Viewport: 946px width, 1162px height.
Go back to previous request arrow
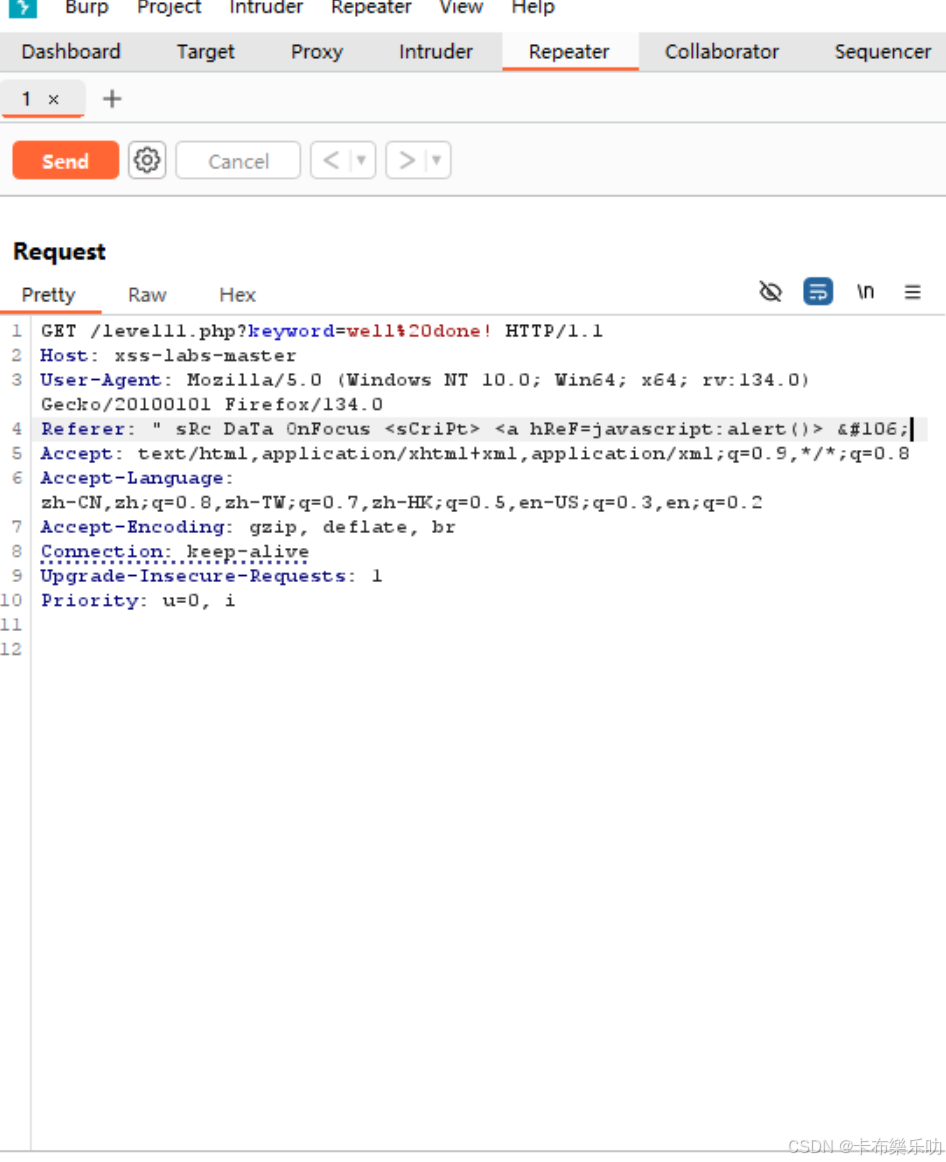[x=331, y=160]
